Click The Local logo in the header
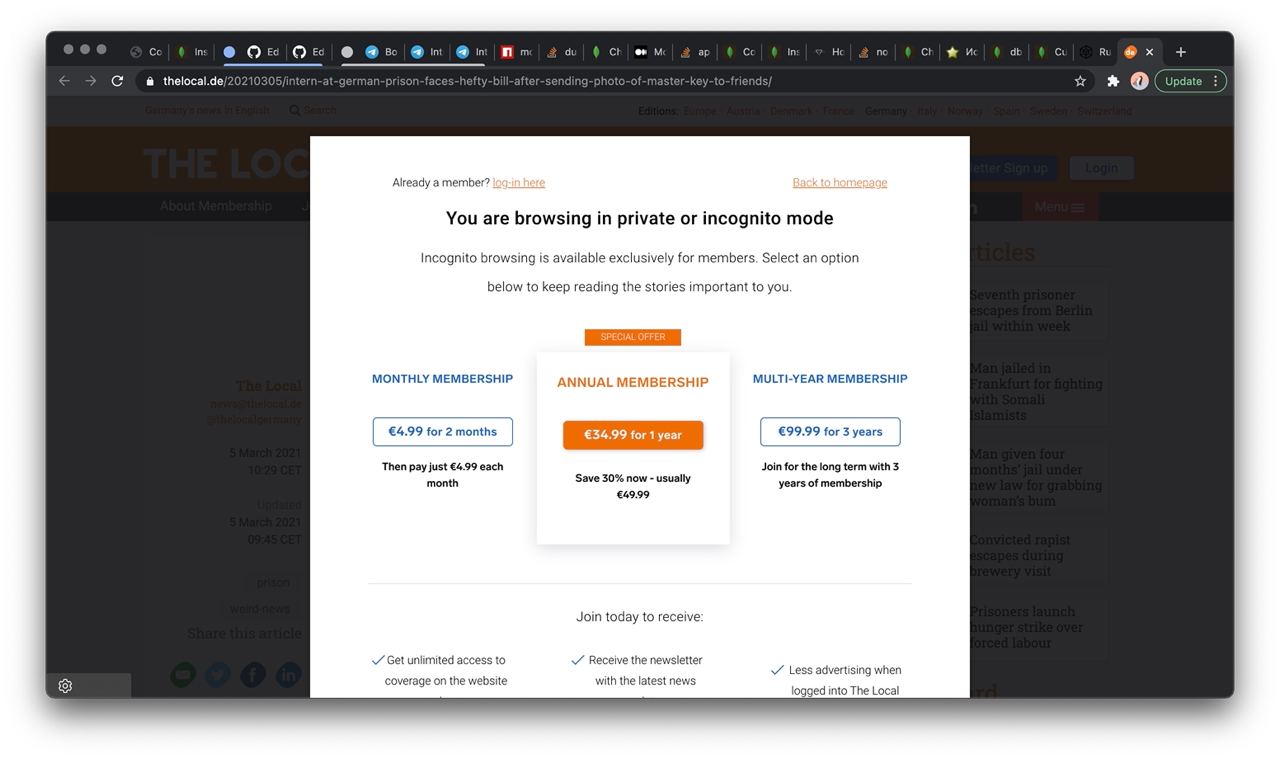This screenshot has height=759, width=1280. 226,164
